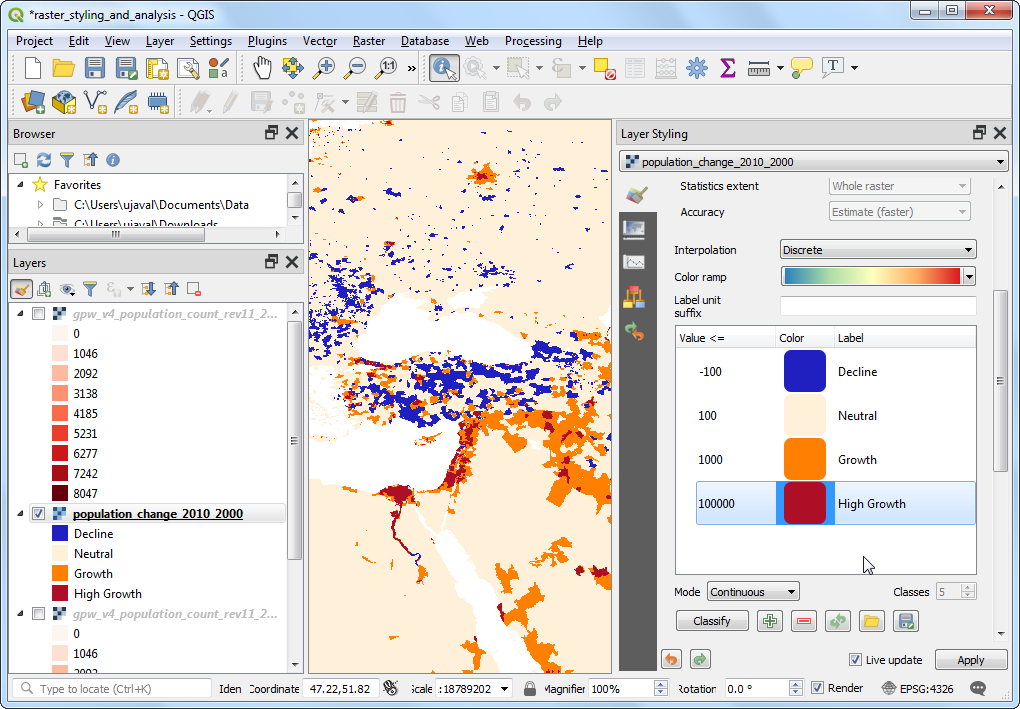Remove selected class with red minus button
Screen dimensions: 1020x709
[803, 621]
